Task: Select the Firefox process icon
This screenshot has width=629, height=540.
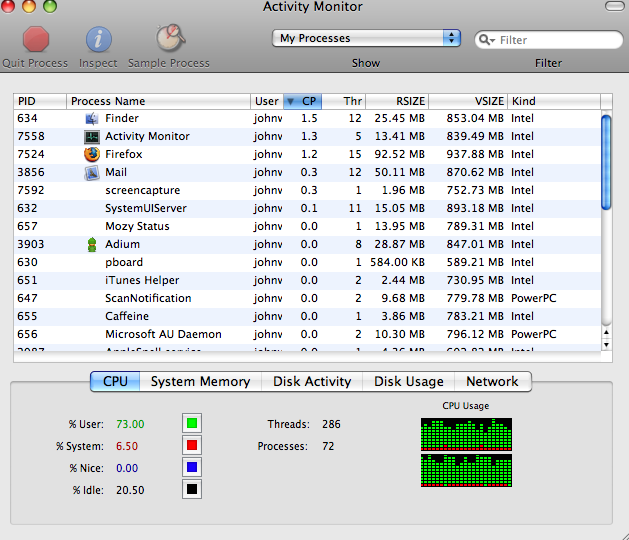Action: pos(92,154)
